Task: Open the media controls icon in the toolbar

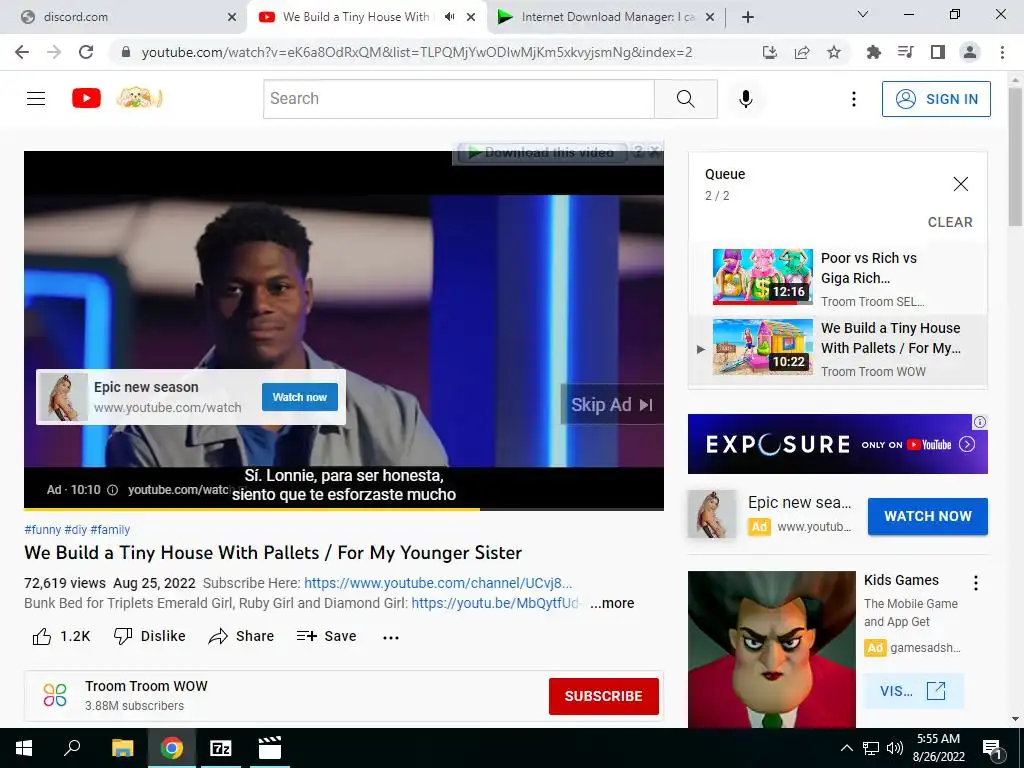Action: point(906,52)
